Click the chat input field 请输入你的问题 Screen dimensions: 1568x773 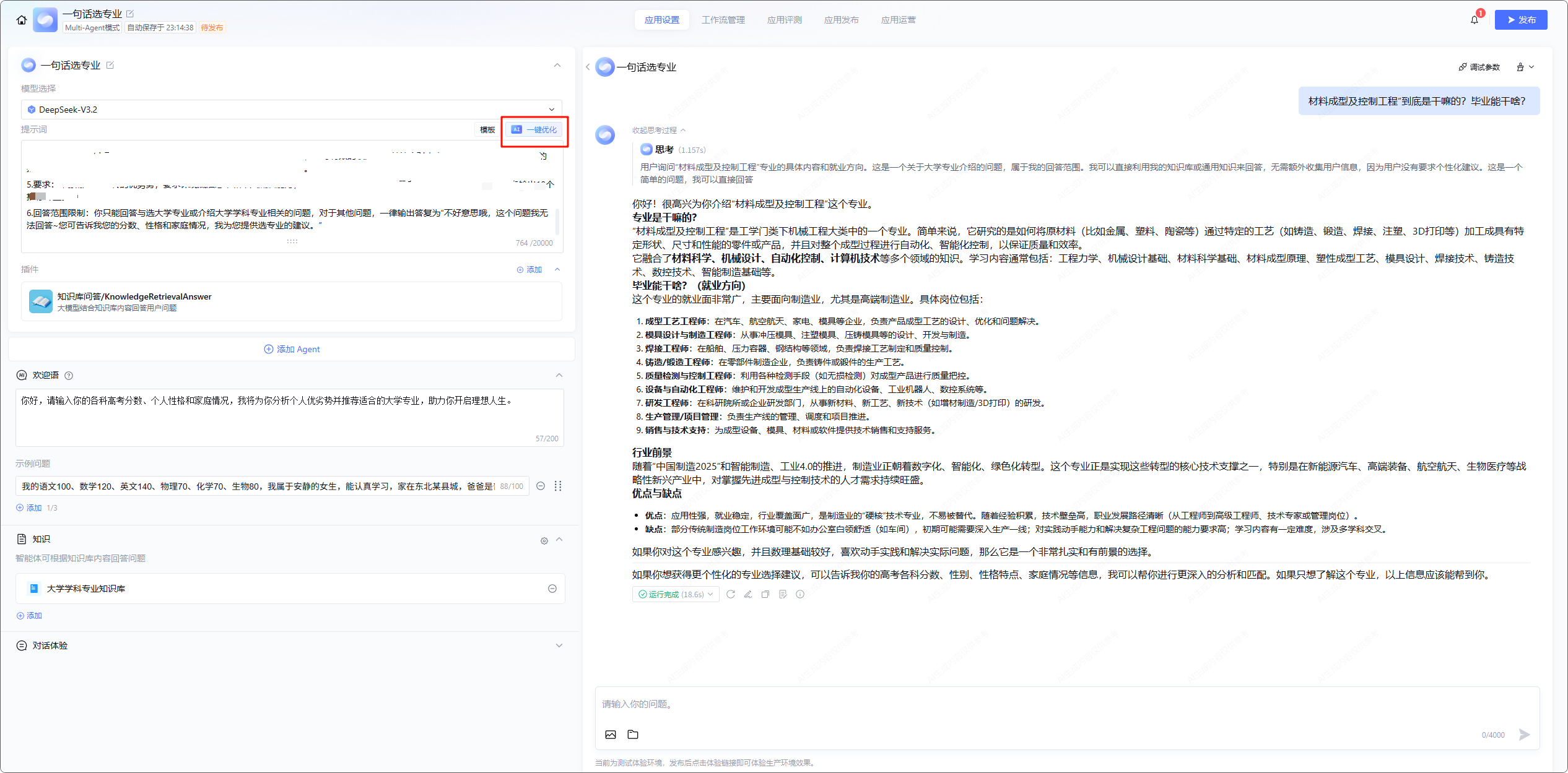[x=1053, y=704]
